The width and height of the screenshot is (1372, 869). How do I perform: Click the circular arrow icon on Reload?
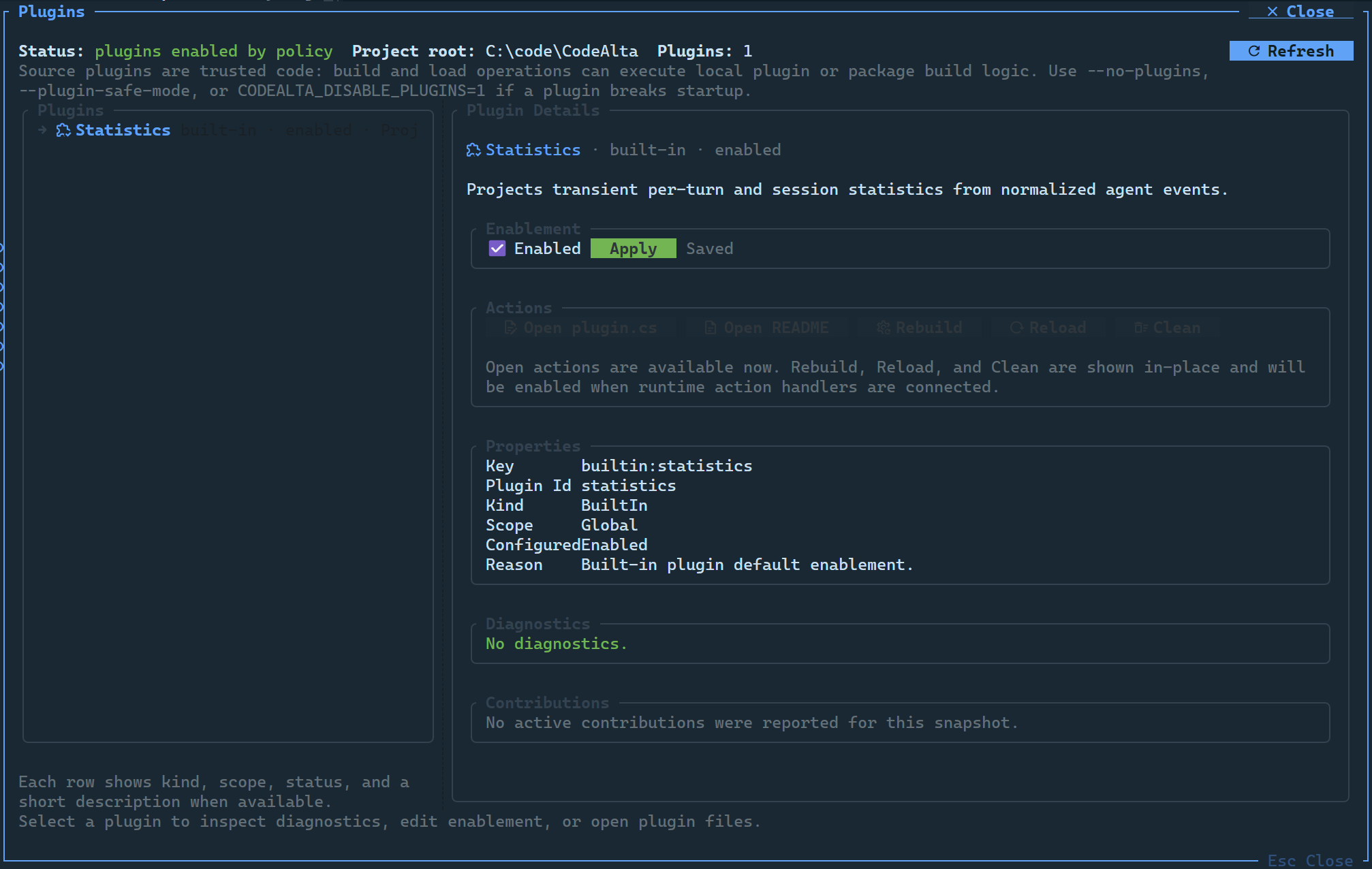1016,328
